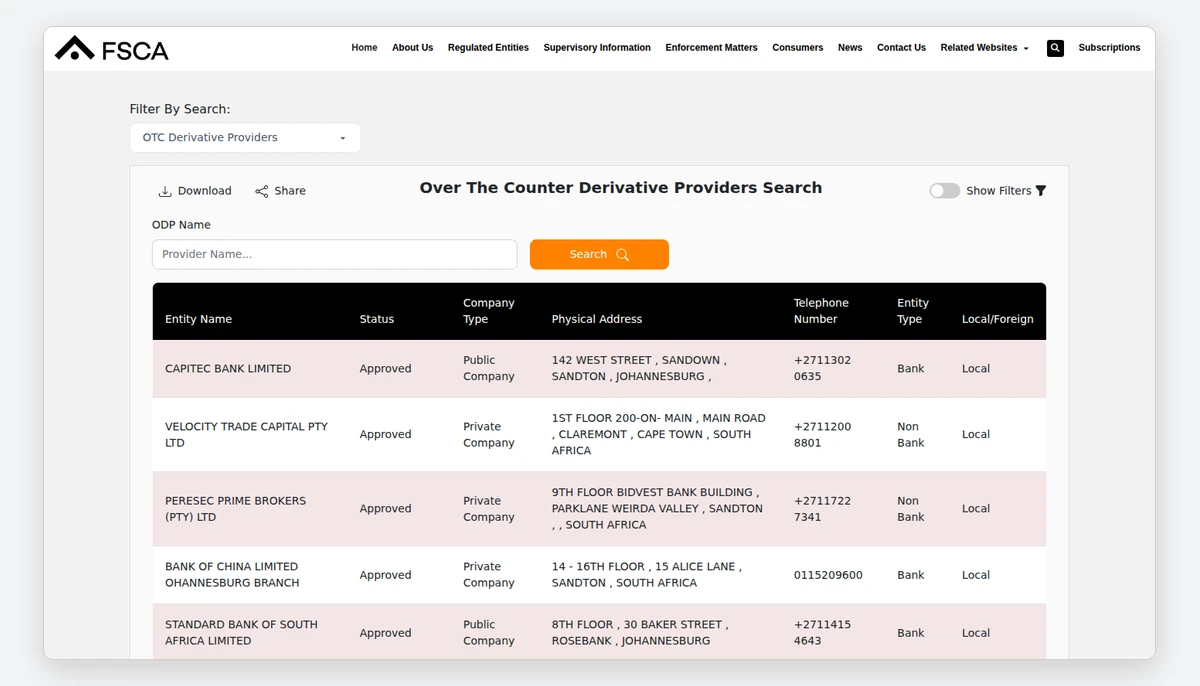This screenshot has width=1200, height=686.
Task: Open the OTC Derivative Providers dropdown
Action: click(245, 138)
